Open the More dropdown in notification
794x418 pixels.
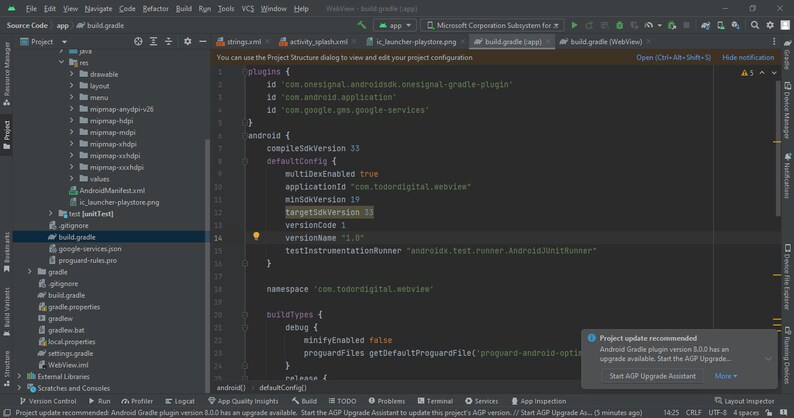pos(726,376)
